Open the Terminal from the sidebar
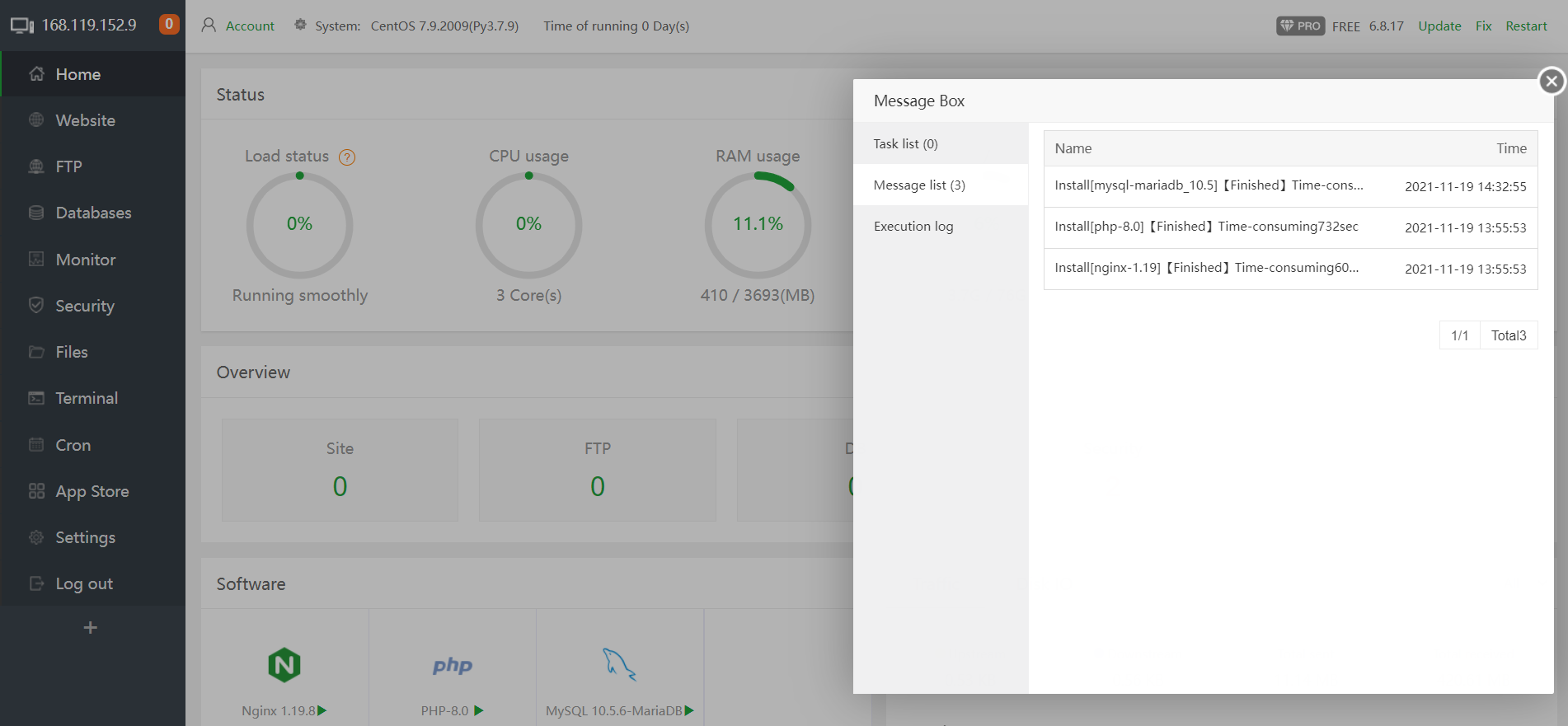1568x726 pixels. point(87,398)
